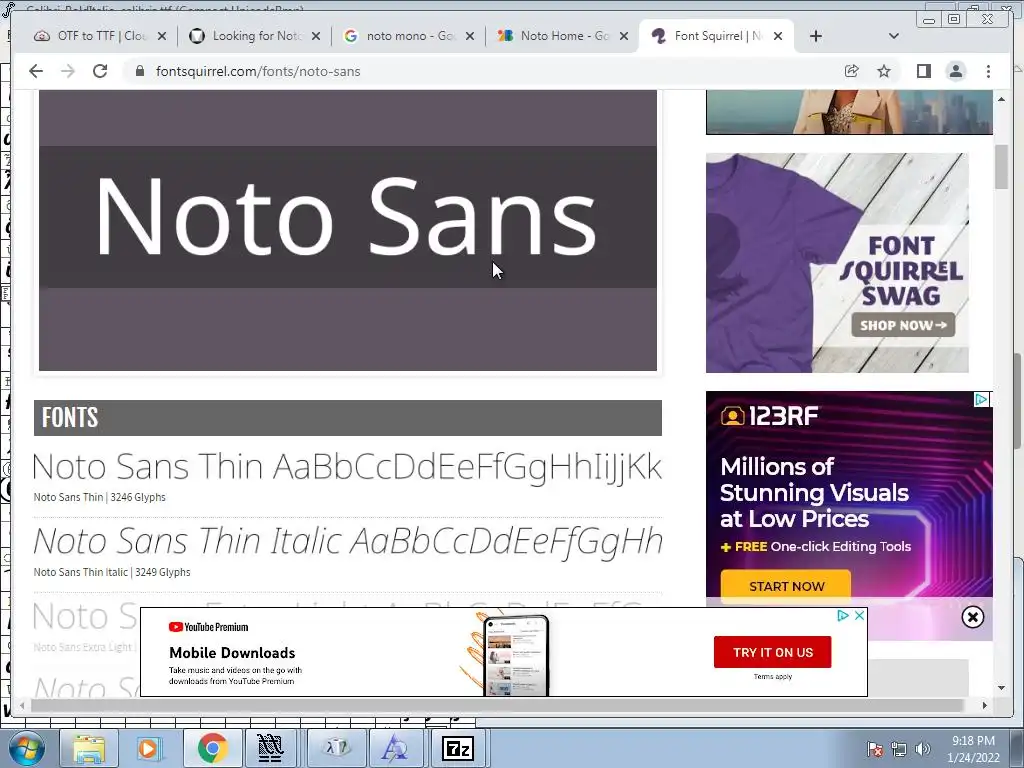Image resolution: width=1024 pixels, height=768 pixels.
Task: Click the volume speaker tray icon
Action: 923,749
